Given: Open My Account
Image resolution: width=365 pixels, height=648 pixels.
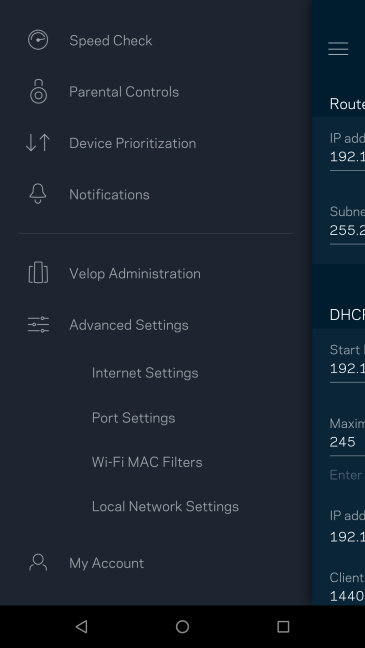Looking at the screenshot, I should (x=107, y=563).
